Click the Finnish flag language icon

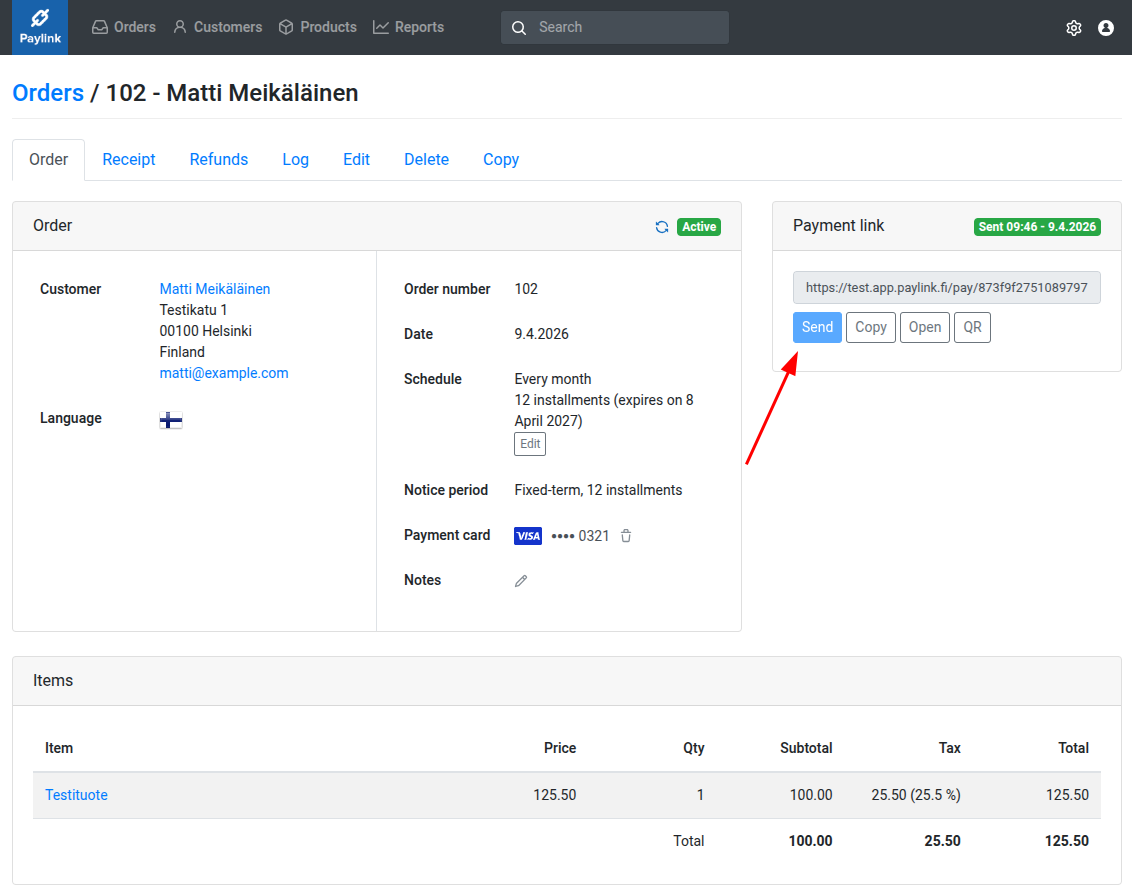[x=171, y=420]
